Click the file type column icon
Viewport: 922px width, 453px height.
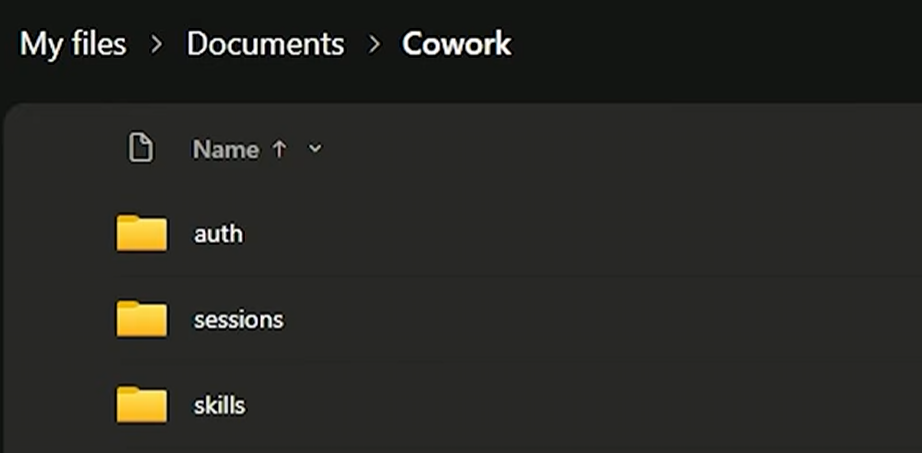(141, 148)
